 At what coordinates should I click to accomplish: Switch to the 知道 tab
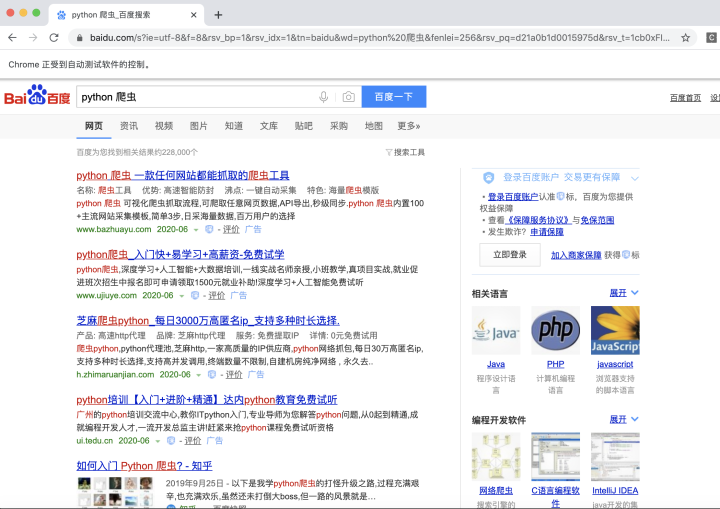tap(234, 126)
